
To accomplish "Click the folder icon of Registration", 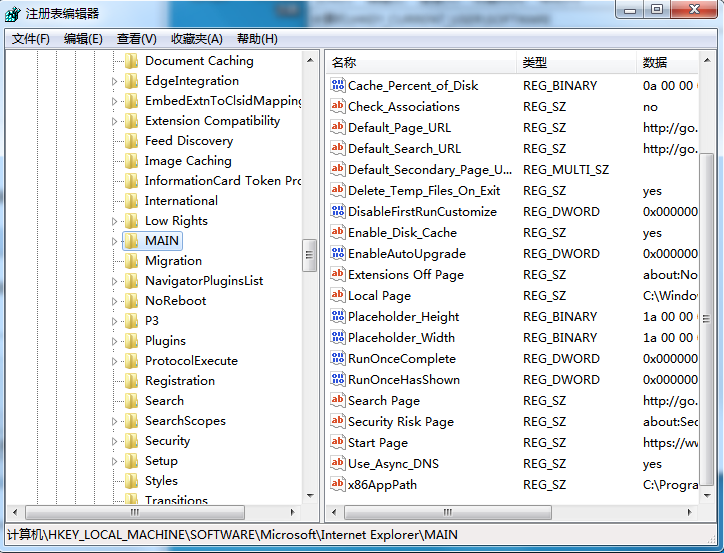I will [x=132, y=381].
